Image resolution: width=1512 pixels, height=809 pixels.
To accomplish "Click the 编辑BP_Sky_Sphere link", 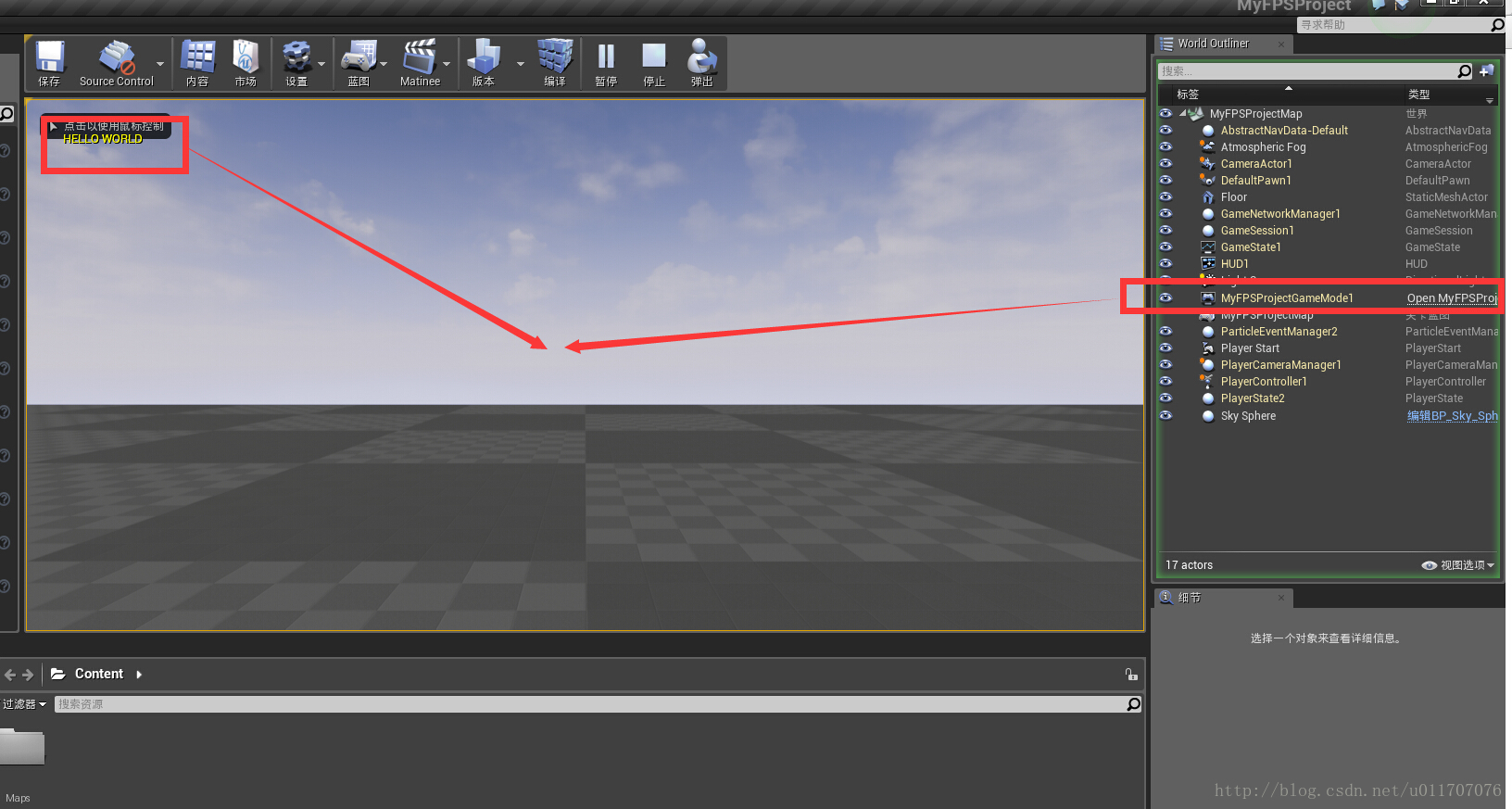I will click(1452, 416).
